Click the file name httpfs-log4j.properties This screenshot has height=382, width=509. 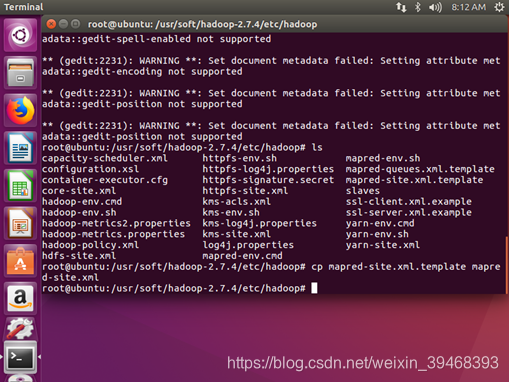click(268, 169)
